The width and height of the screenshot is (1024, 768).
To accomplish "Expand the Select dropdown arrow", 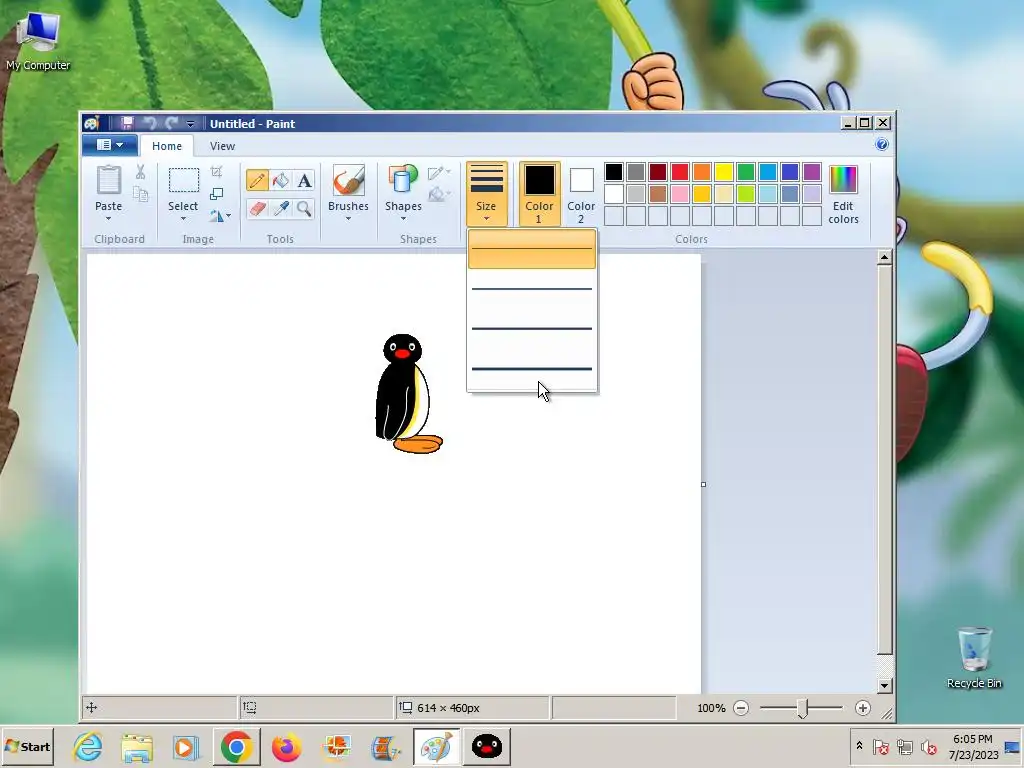I will pos(183,219).
